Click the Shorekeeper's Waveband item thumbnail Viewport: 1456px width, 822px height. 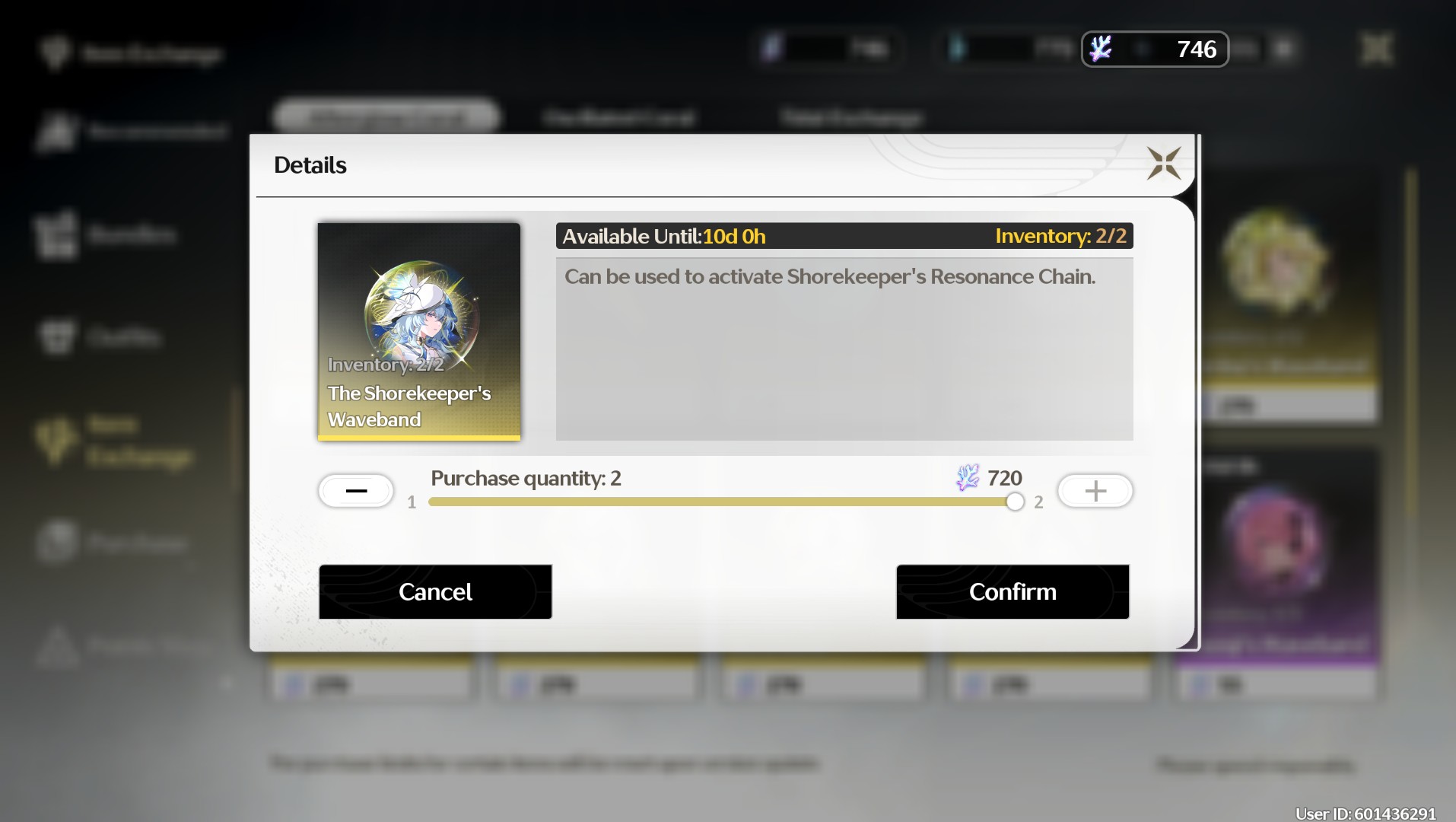point(419,331)
